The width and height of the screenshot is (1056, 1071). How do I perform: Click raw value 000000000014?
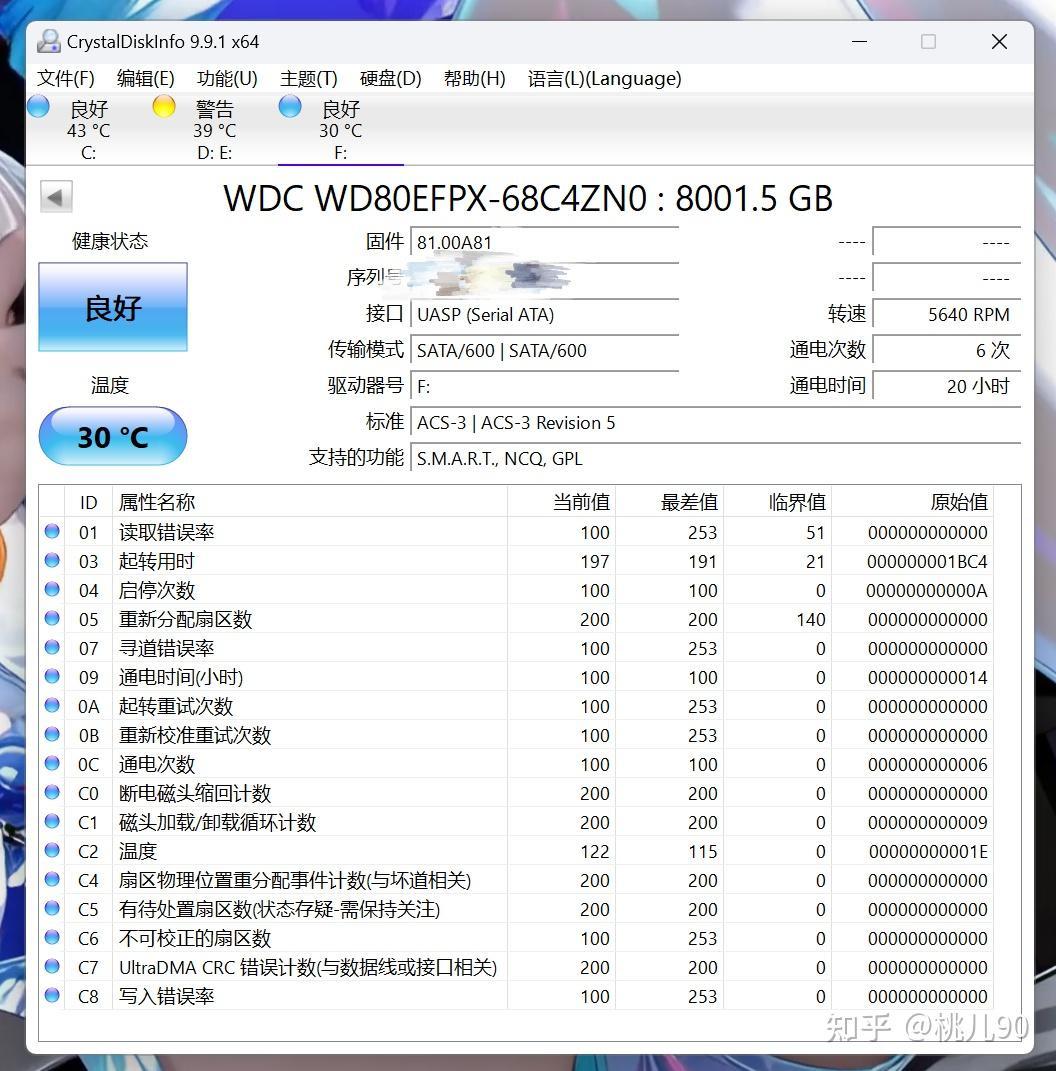coord(928,678)
